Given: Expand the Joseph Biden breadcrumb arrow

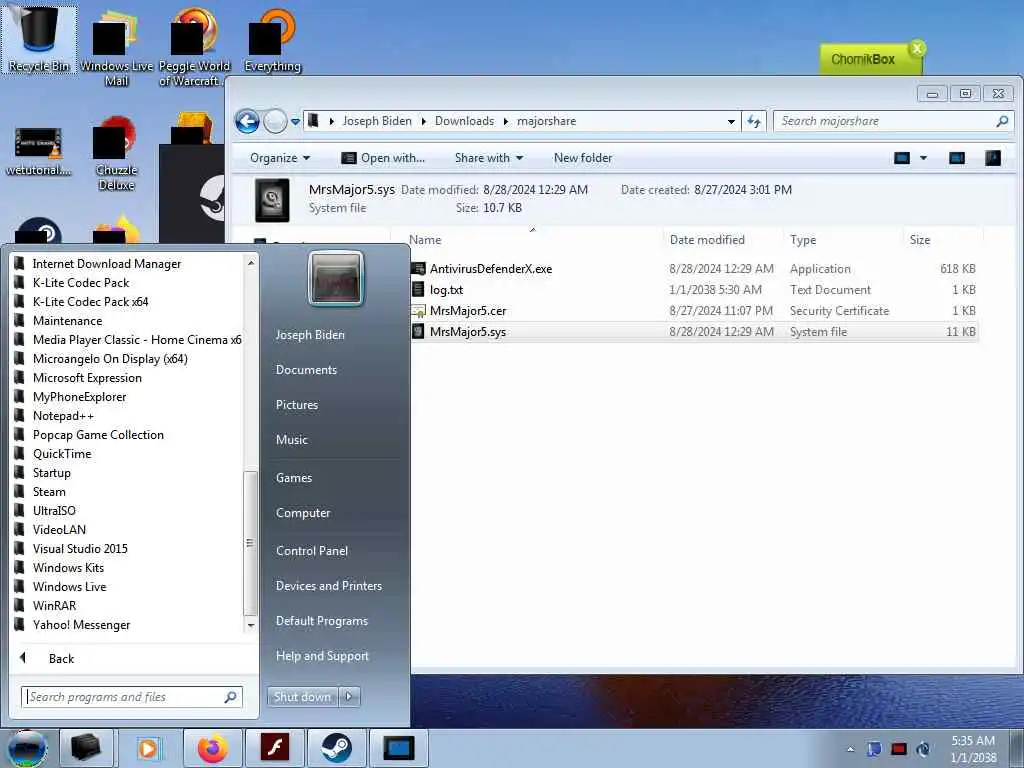Looking at the screenshot, I should tap(423, 121).
